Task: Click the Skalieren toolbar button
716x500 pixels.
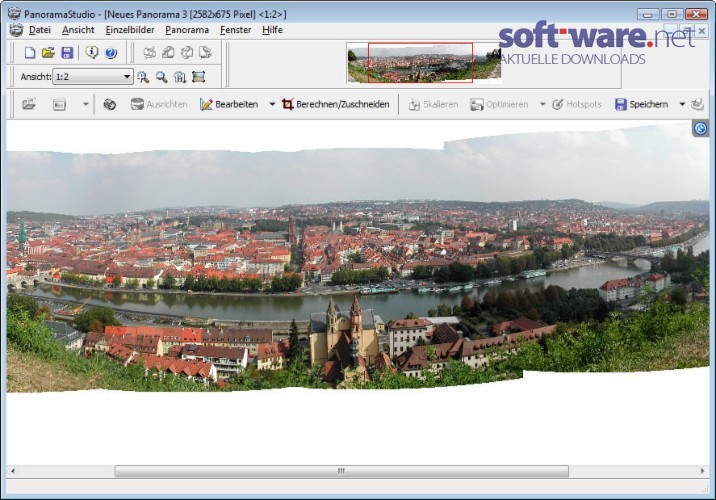Action: coord(433,104)
